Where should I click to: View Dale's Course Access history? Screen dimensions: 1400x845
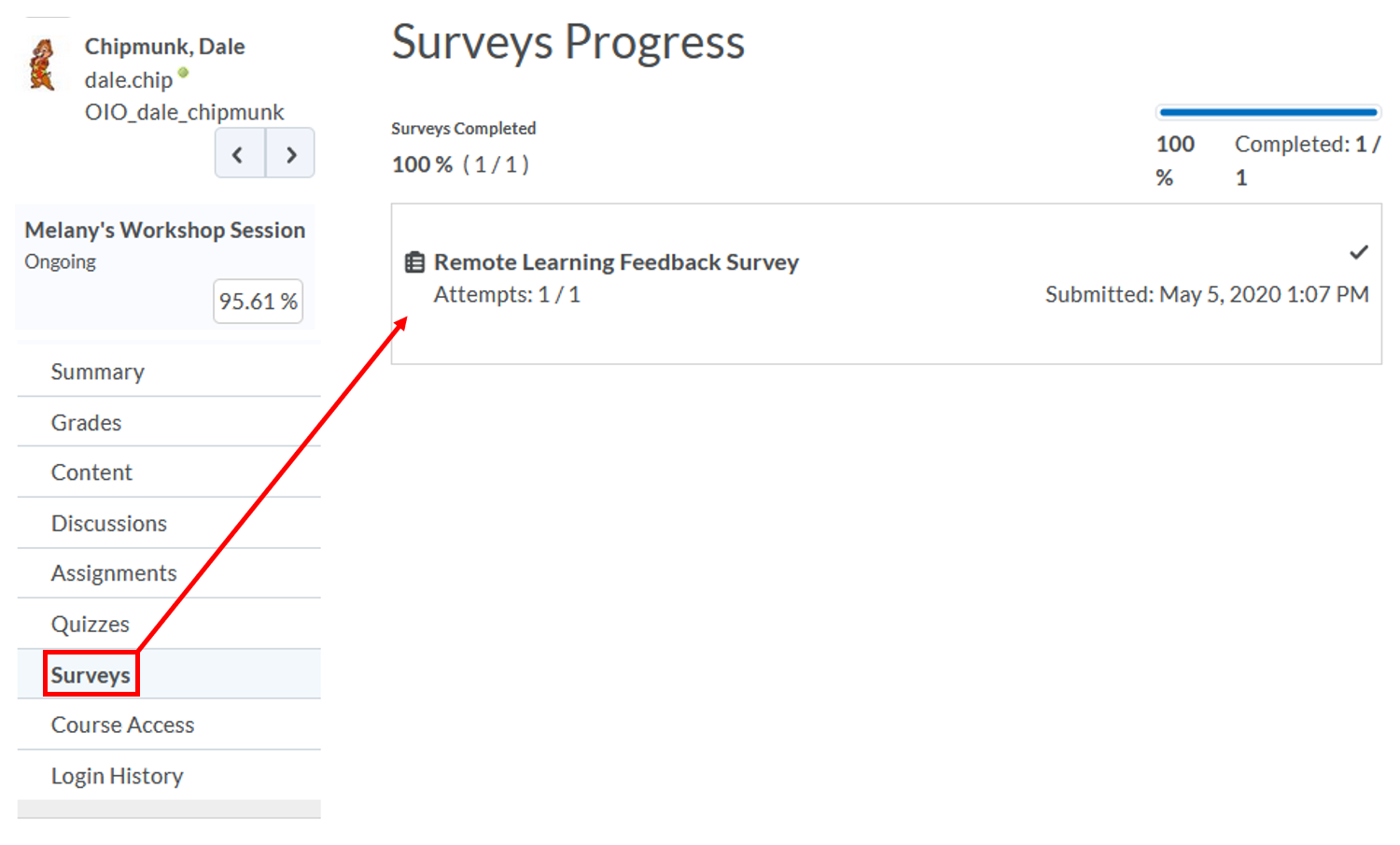122,725
